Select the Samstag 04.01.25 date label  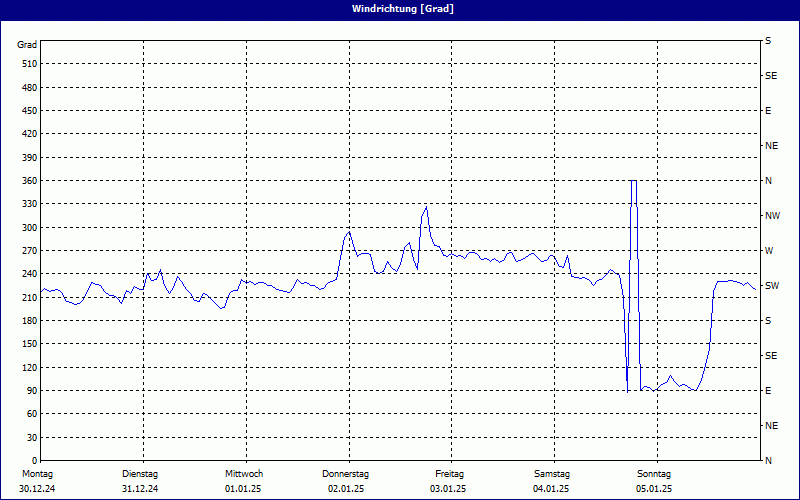pos(551,481)
